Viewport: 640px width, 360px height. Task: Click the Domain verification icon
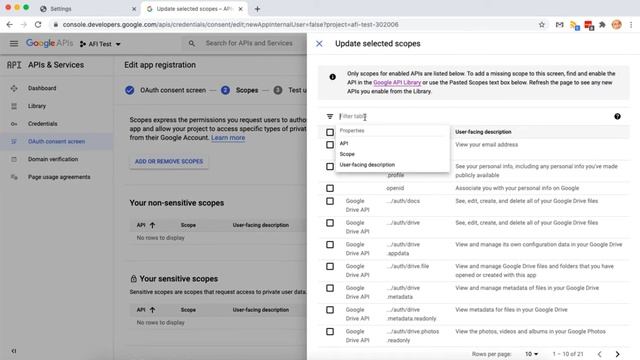pos(14,159)
